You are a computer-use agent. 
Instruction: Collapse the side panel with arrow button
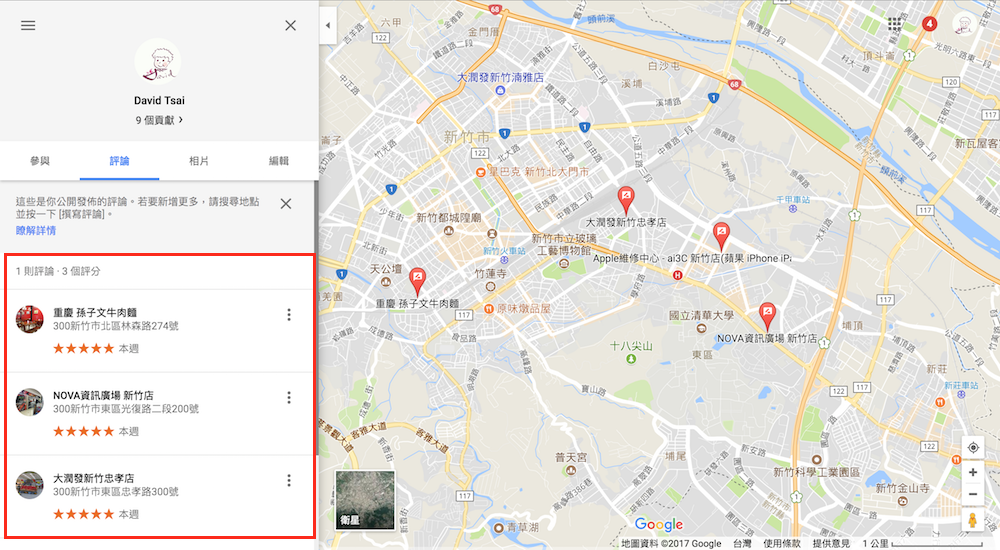pyautogui.click(x=328, y=26)
